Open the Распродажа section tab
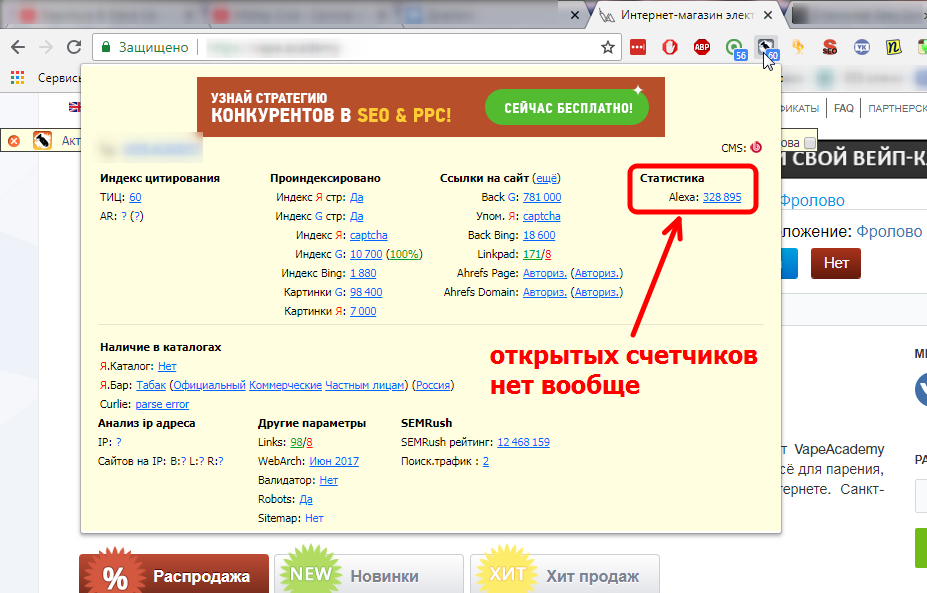Viewport: 927px width, 593px height. click(x=175, y=576)
